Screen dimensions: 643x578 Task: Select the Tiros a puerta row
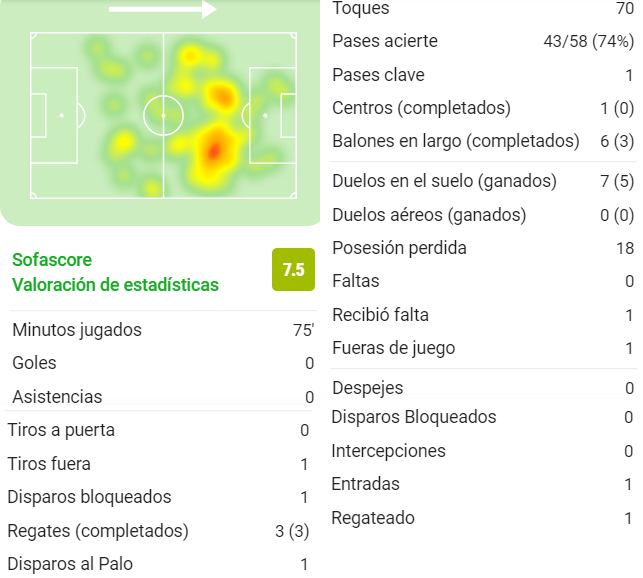click(158, 430)
